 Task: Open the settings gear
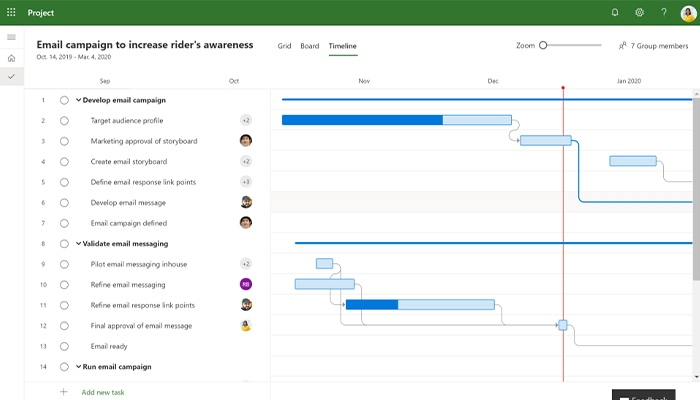coord(639,12)
